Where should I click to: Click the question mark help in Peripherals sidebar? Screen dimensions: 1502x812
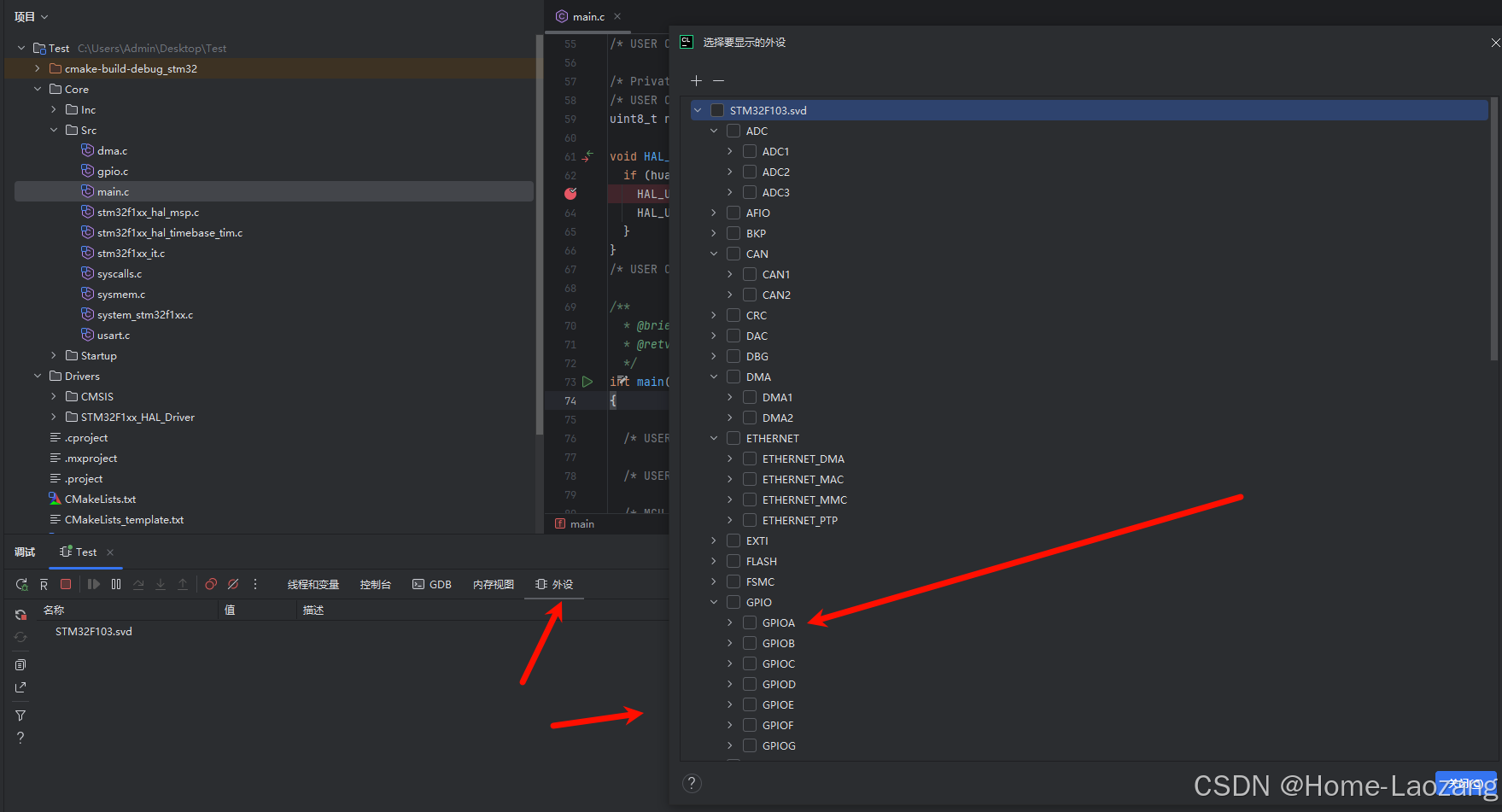click(21, 738)
